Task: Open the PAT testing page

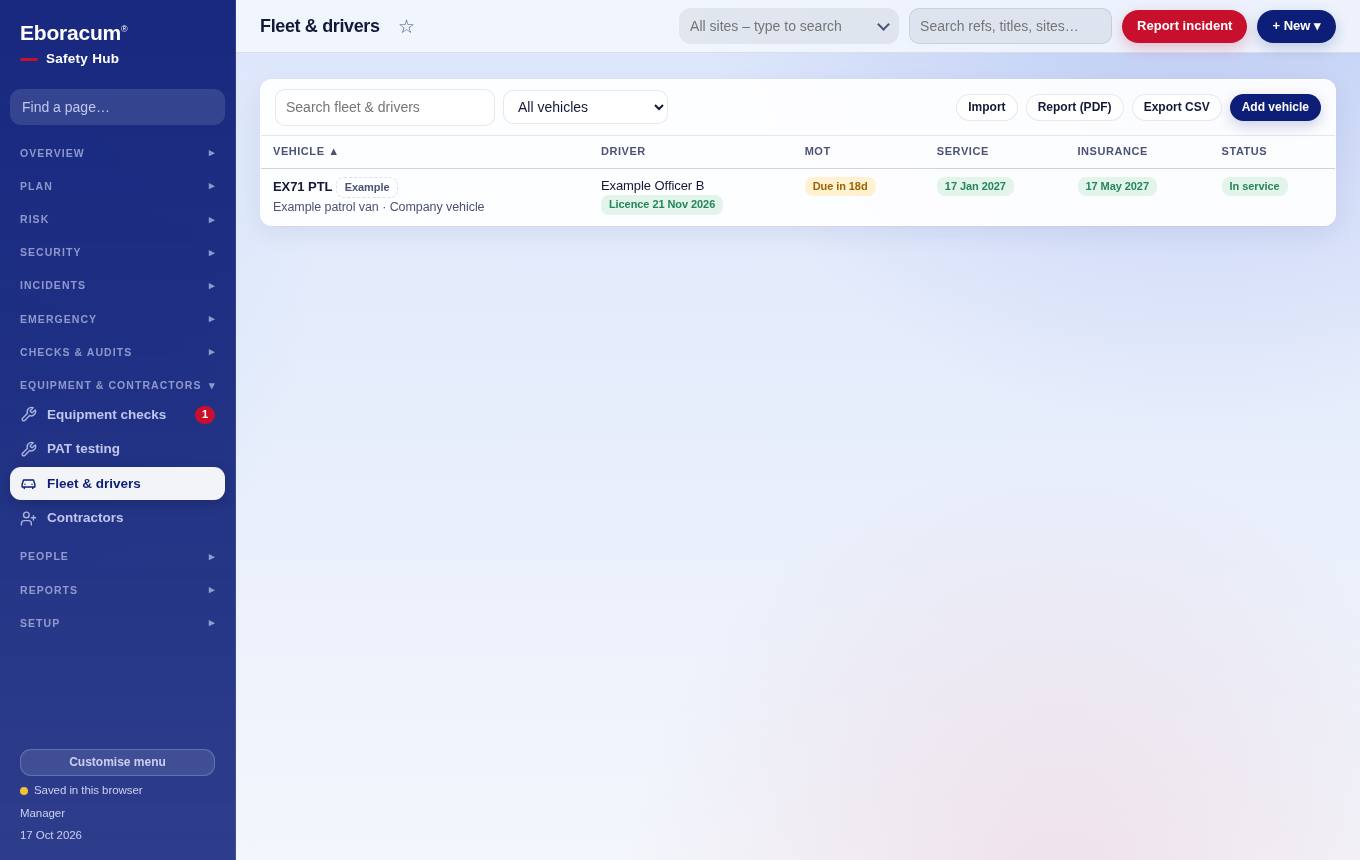Action: point(117,449)
